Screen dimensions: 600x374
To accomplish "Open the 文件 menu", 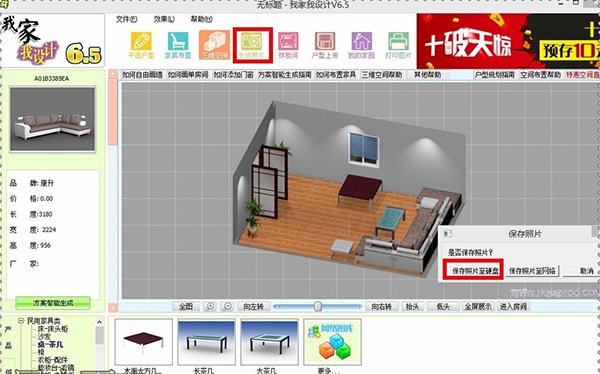I will 127,19.
